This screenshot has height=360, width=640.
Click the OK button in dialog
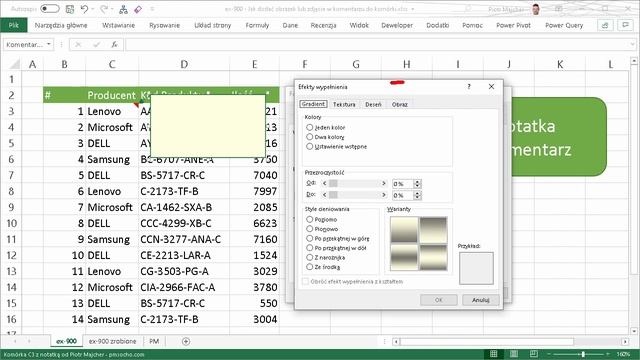439,300
